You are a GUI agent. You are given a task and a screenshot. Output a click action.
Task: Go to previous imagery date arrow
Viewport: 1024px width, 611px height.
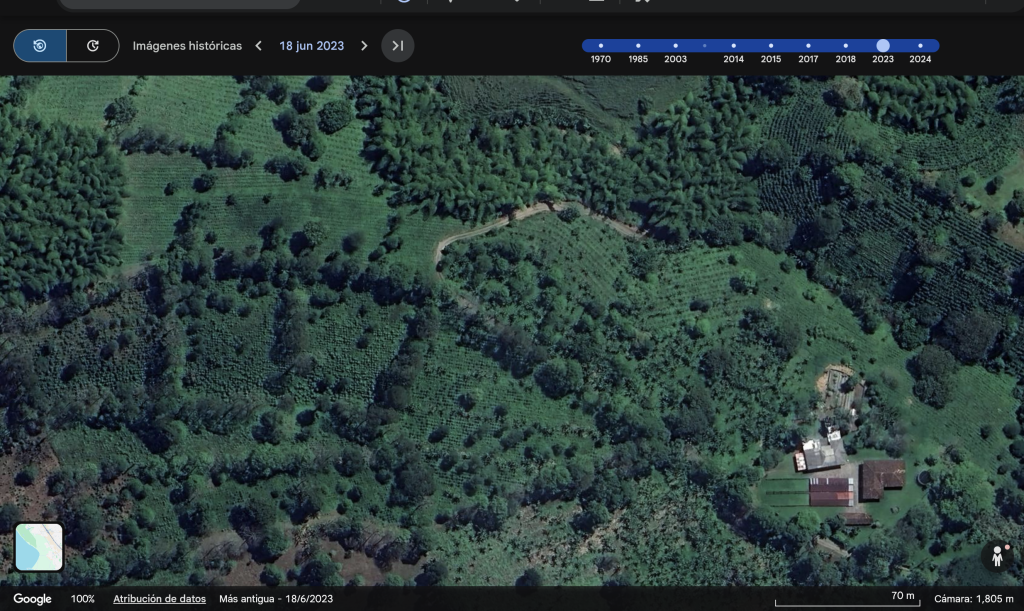click(258, 46)
